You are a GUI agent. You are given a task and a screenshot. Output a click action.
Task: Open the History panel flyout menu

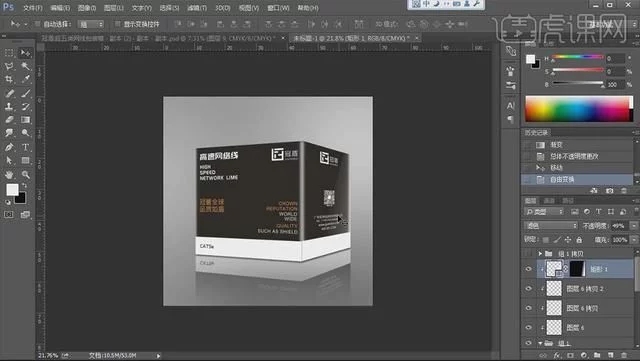pos(635,132)
